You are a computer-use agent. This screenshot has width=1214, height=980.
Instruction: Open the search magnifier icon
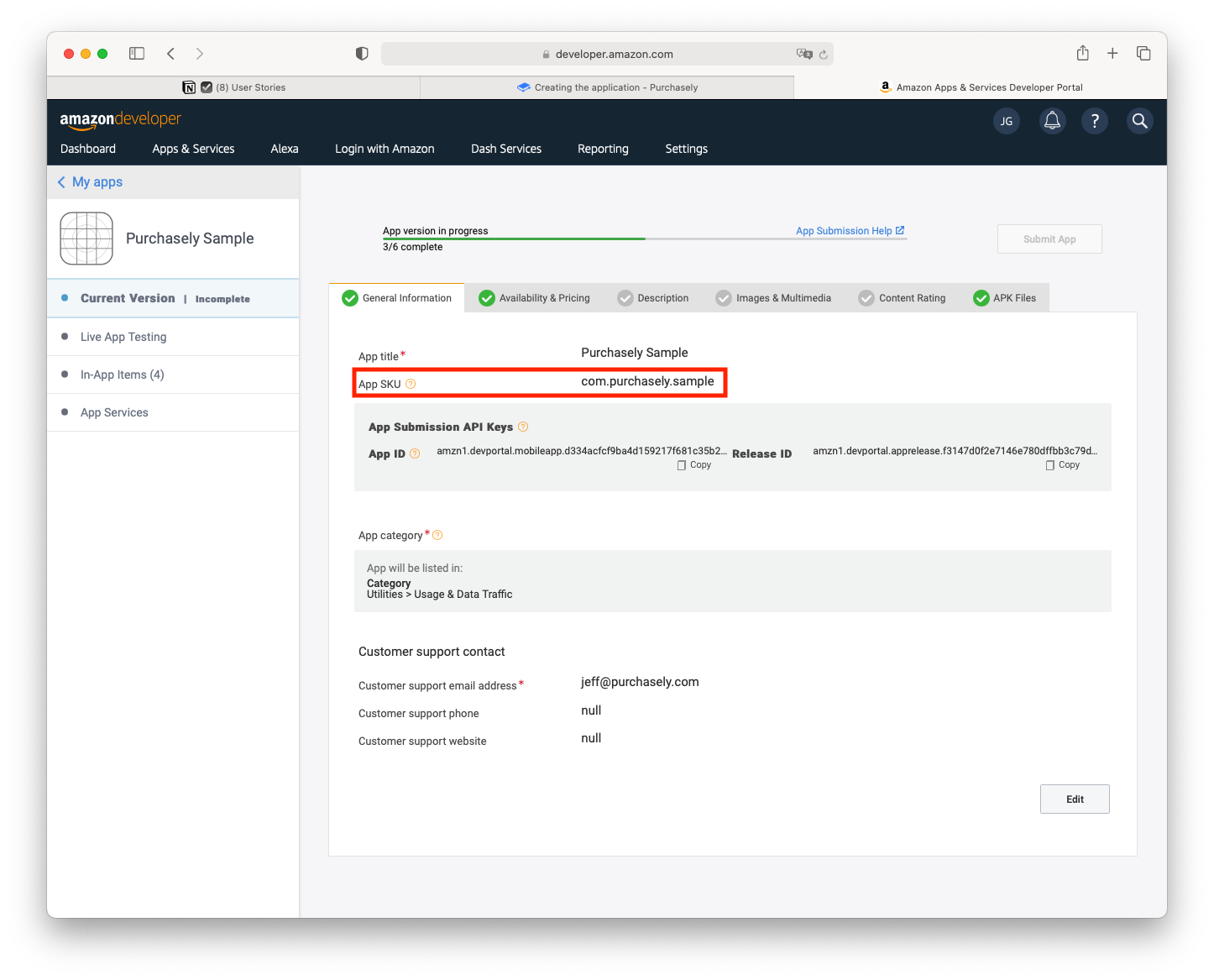click(x=1139, y=121)
